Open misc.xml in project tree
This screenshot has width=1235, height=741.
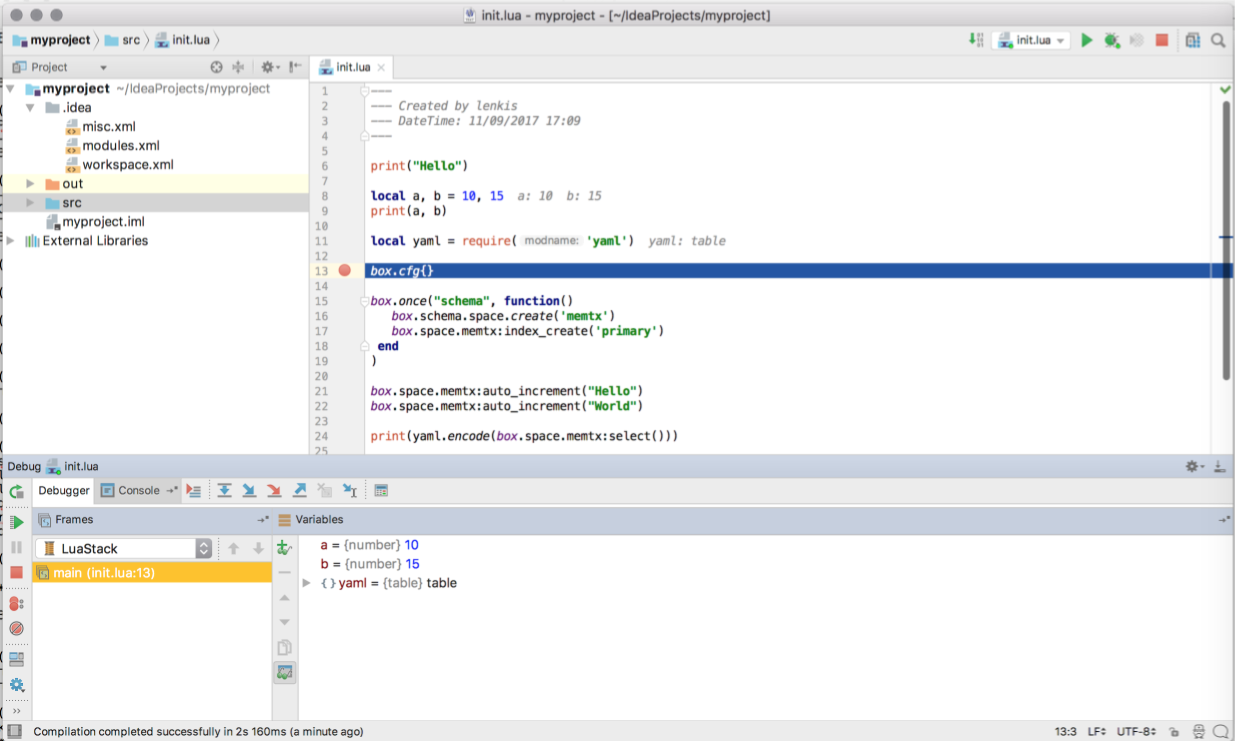(x=100, y=127)
